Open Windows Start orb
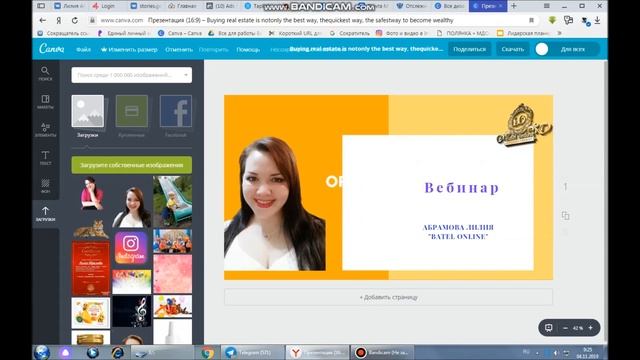This screenshot has height=360, width=640. pyautogui.click(x=42, y=352)
